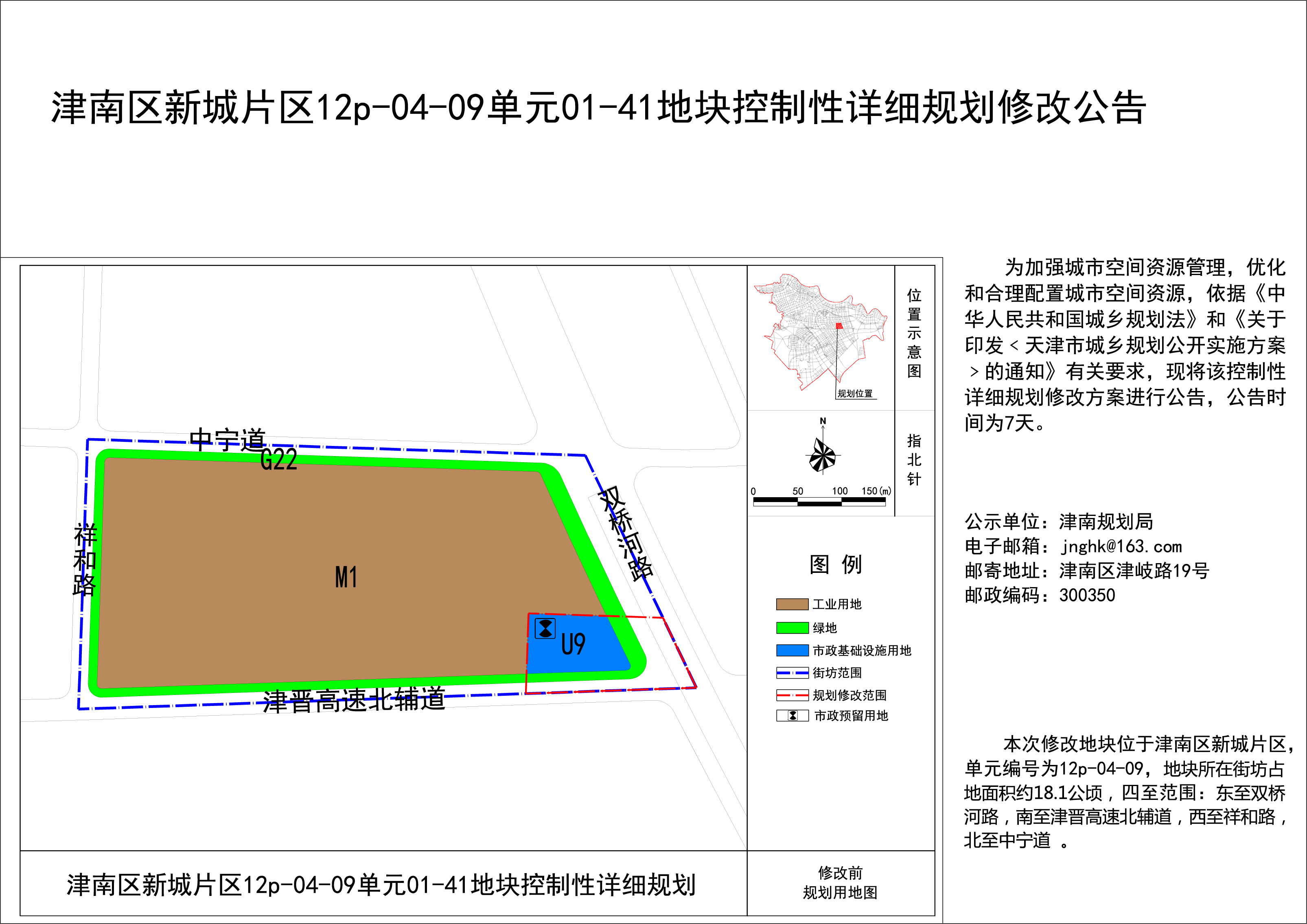Click the green 绿地 legend swatch
This screenshot has height=924, width=1307.
click(792, 627)
